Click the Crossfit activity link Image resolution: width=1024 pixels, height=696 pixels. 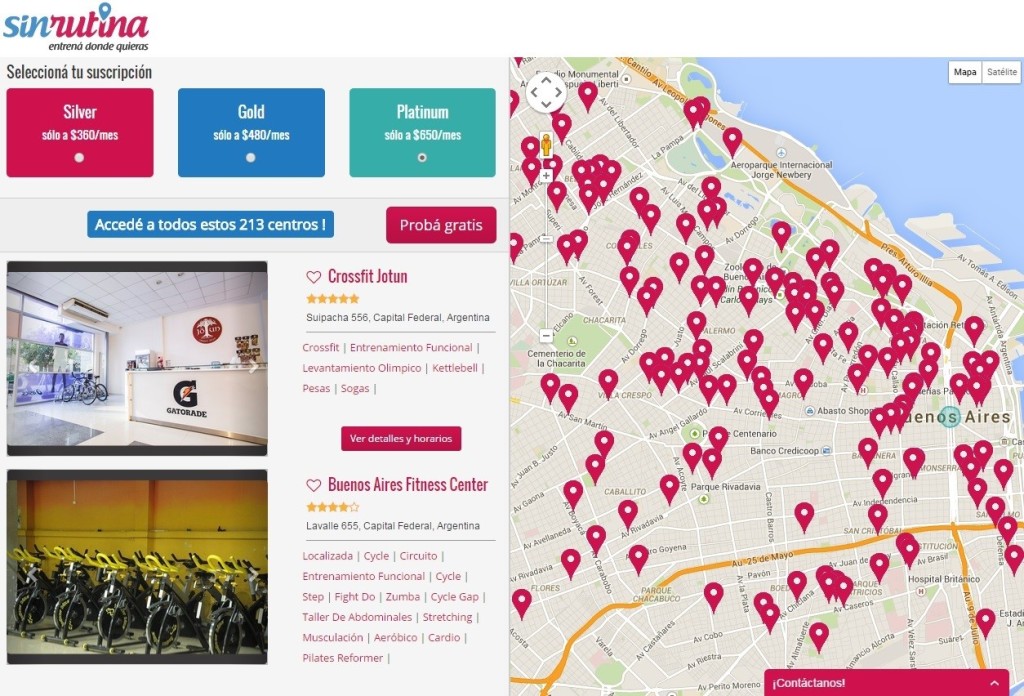pos(321,348)
